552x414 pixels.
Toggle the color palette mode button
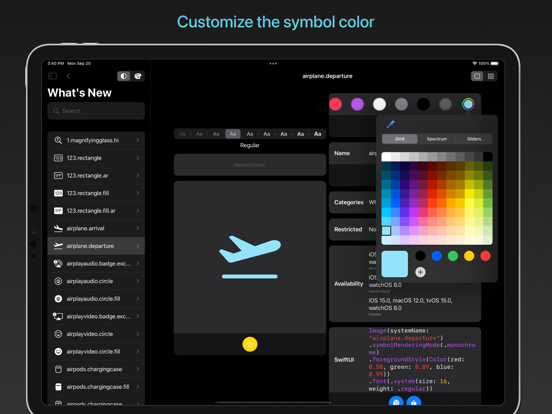[138, 76]
